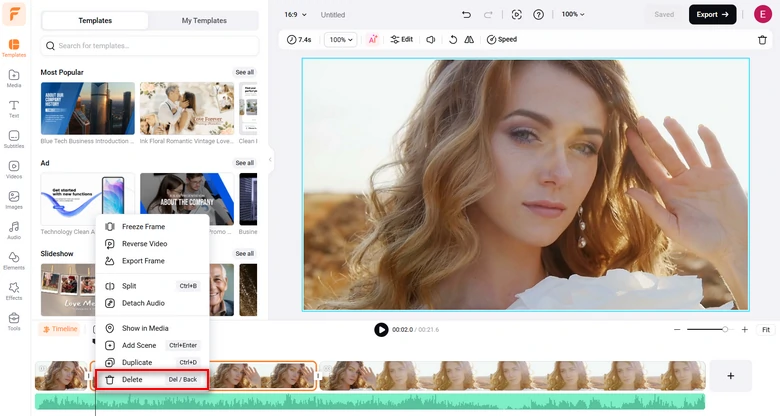Click the Export button
This screenshot has height=416, width=780.
click(x=712, y=14)
